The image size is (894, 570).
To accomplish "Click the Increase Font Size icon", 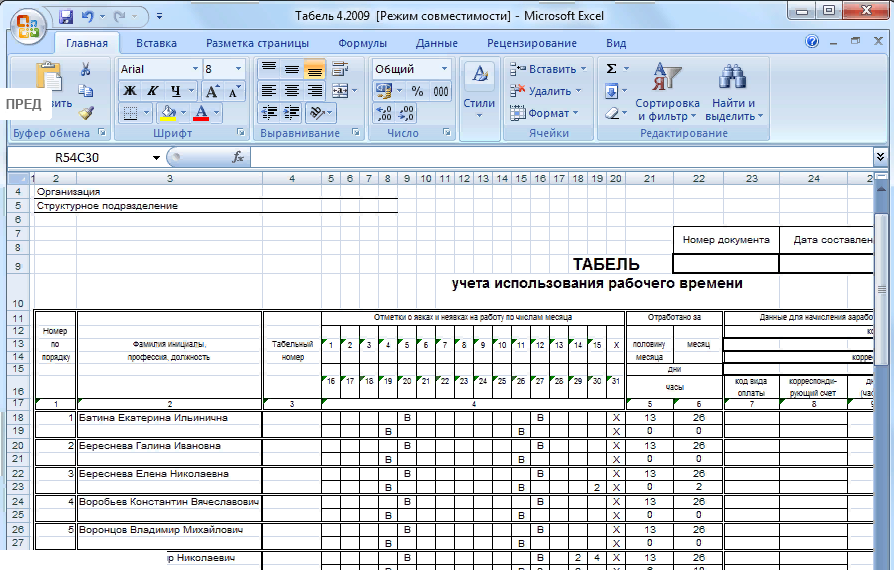I will point(212,91).
